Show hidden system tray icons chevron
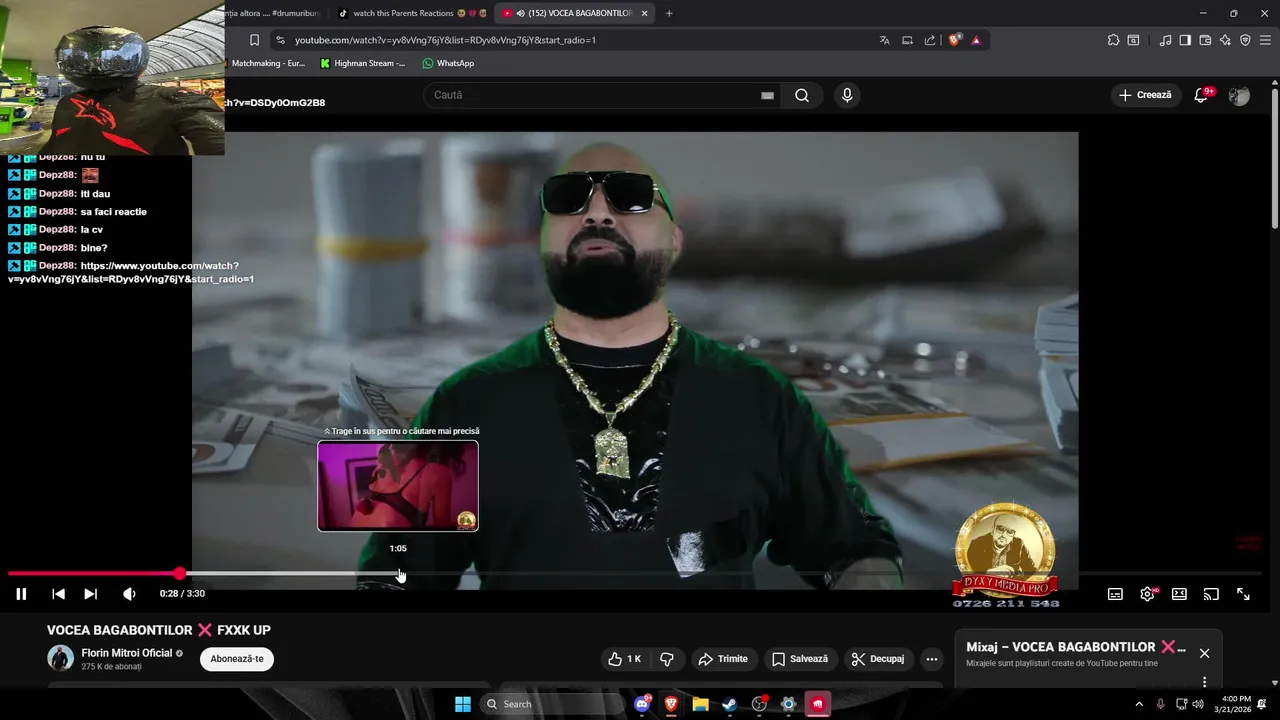The height and width of the screenshot is (720, 1280). pyautogui.click(x=1138, y=704)
